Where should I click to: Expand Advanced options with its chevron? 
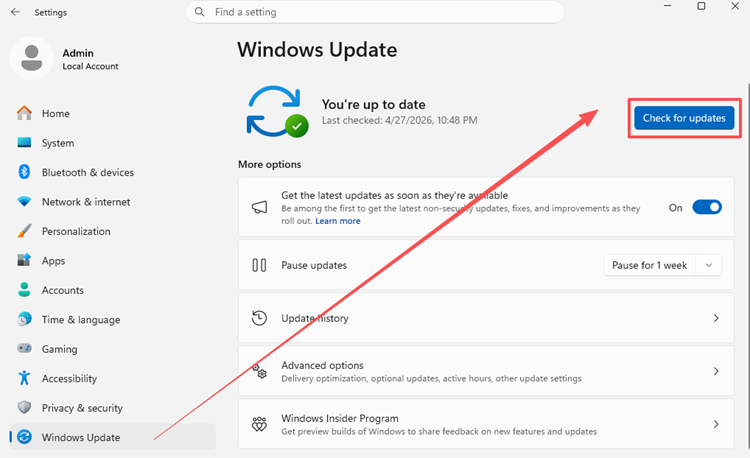click(716, 371)
